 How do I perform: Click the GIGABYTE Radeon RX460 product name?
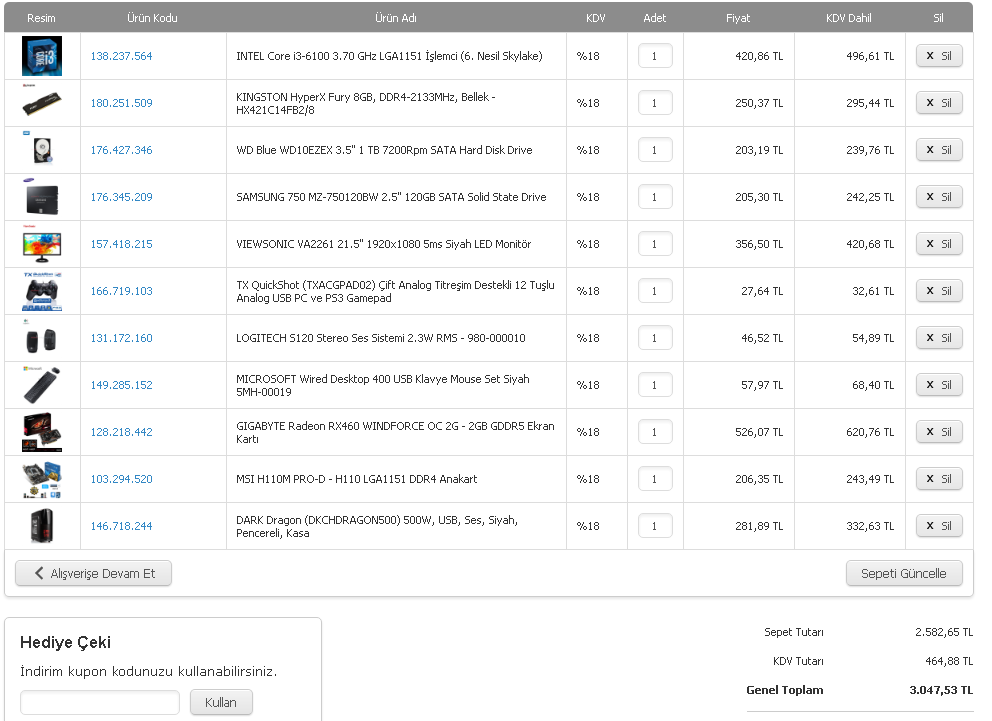tap(395, 432)
